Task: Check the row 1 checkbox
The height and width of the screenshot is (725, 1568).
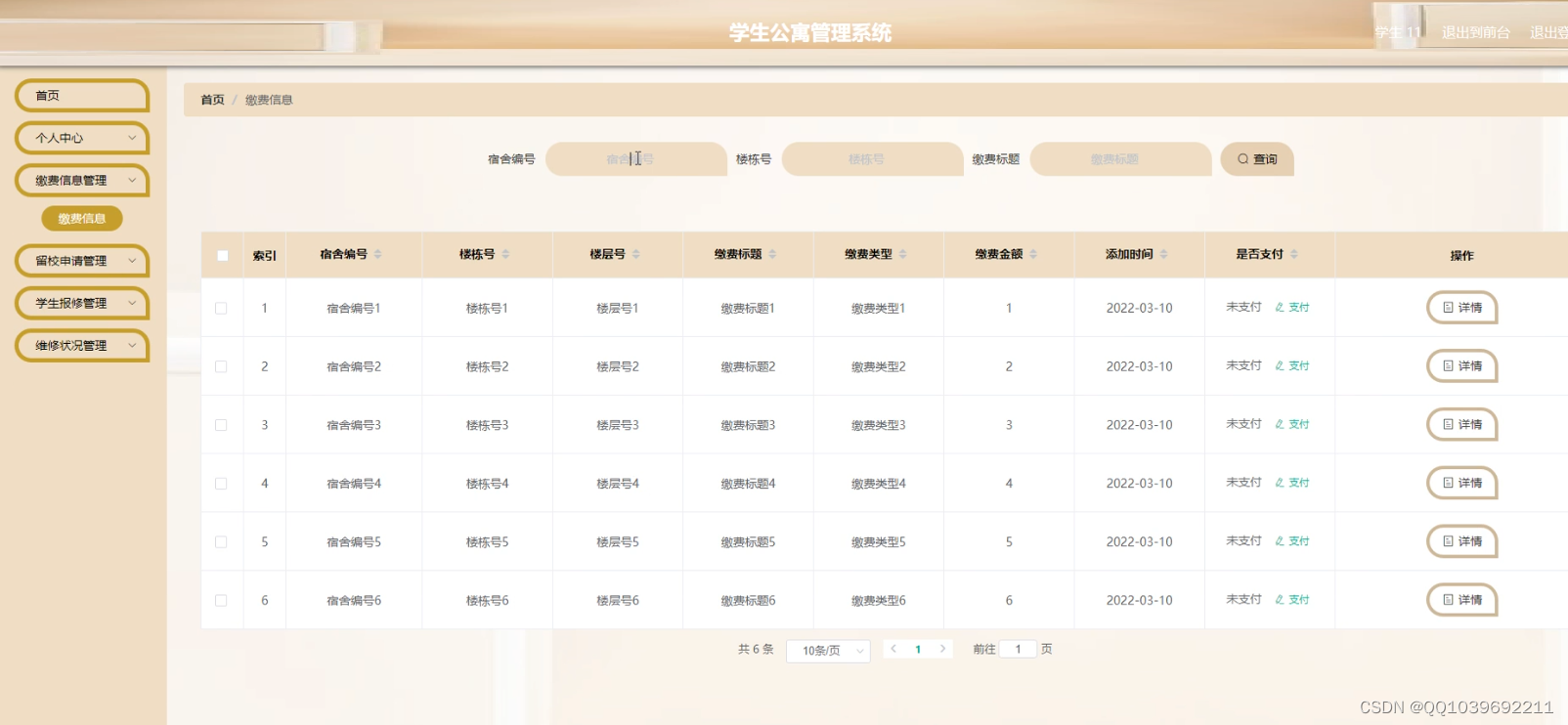Action: pos(221,308)
